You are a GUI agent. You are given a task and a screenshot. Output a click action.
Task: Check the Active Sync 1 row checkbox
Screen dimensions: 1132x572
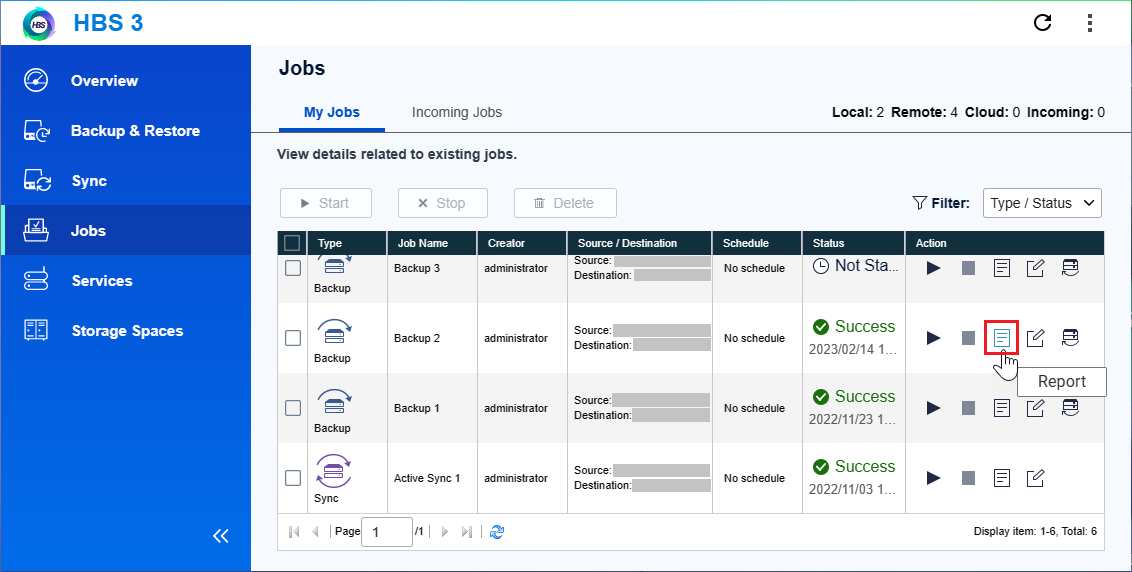tap(292, 478)
